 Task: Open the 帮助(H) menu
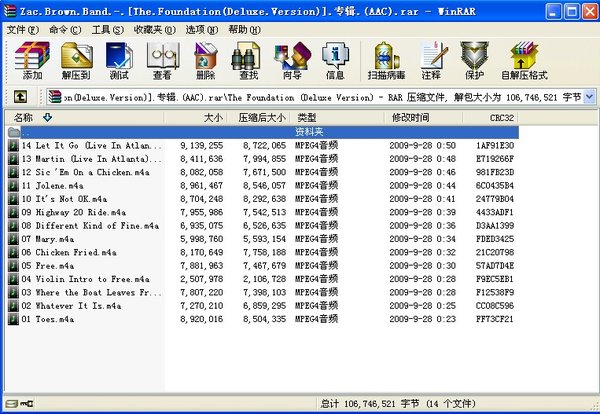tap(245, 29)
